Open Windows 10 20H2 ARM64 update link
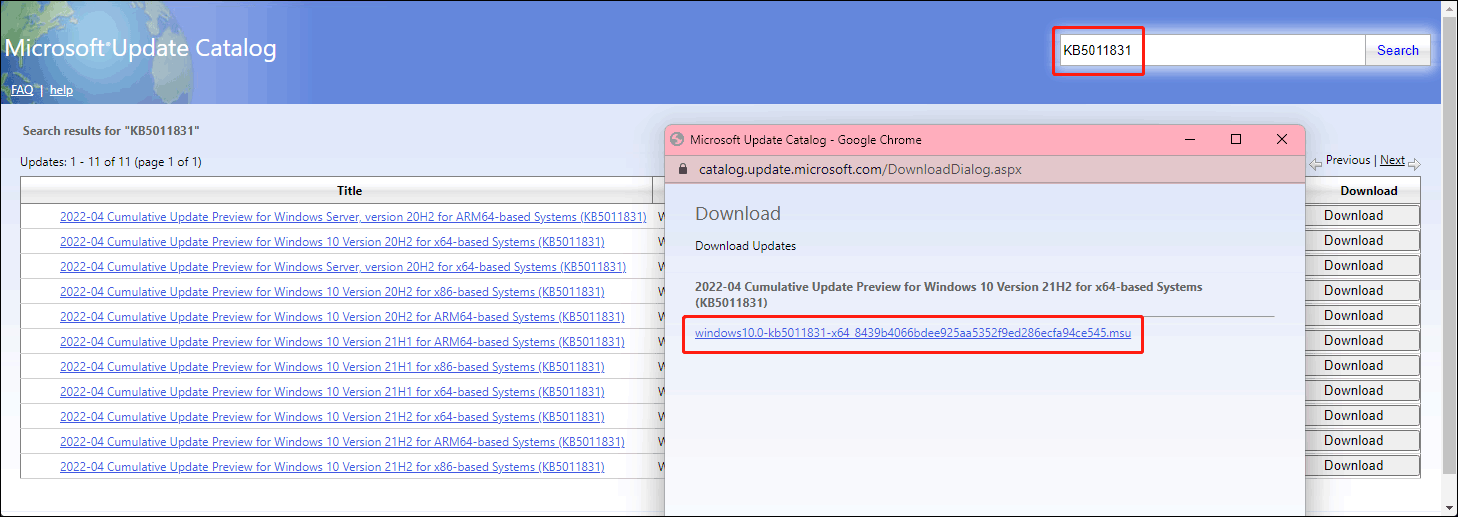 tap(342, 316)
